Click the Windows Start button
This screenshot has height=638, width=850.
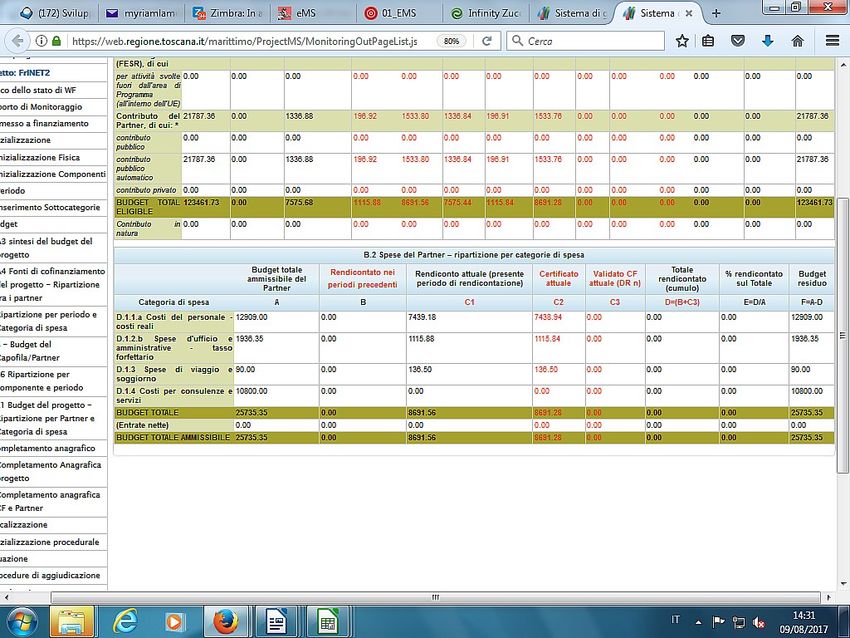(x=22, y=621)
